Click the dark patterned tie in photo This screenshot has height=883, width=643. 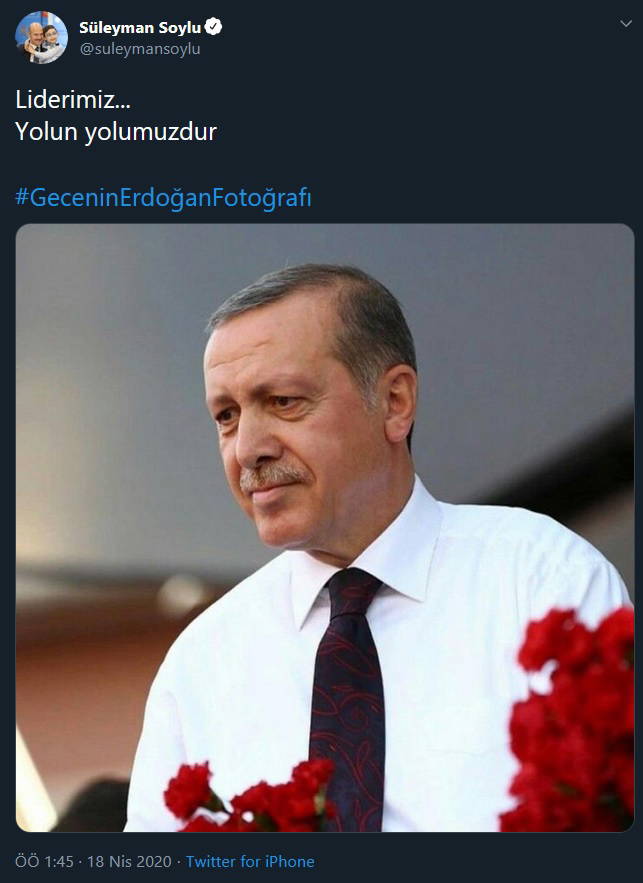(x=349, y=698)
